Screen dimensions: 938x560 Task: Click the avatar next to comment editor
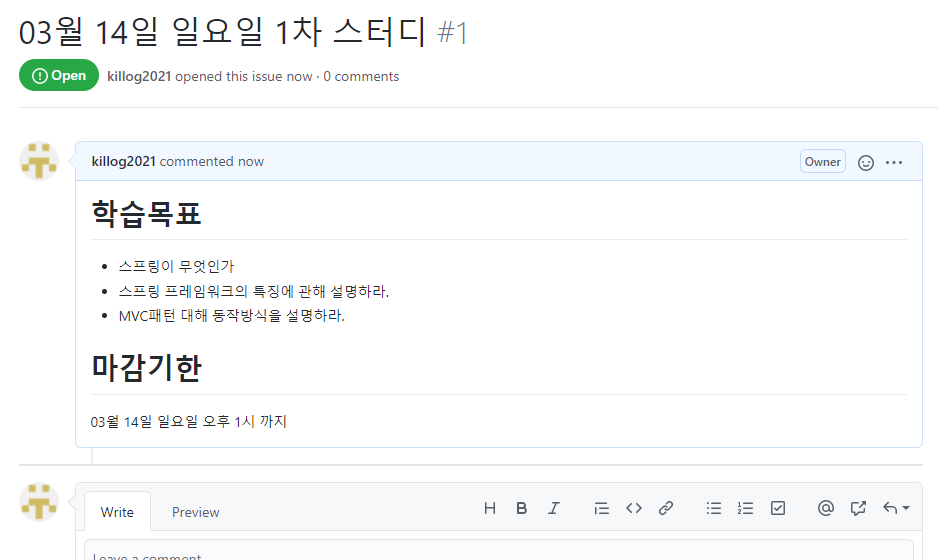(x=39, y=502)
